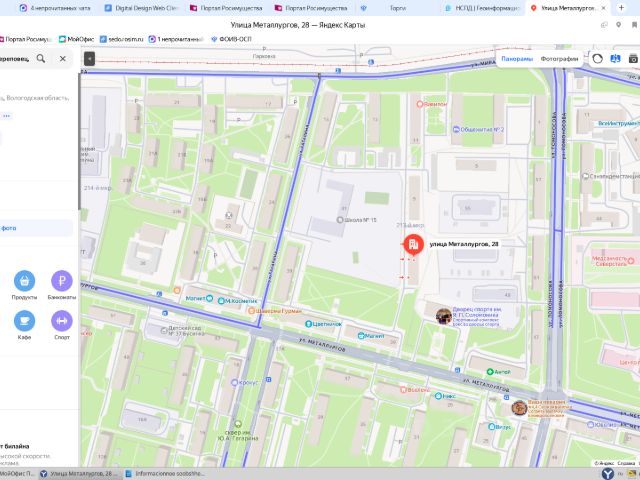
Task: Click the traffic circle icon at top right
Action: point(597,59)
